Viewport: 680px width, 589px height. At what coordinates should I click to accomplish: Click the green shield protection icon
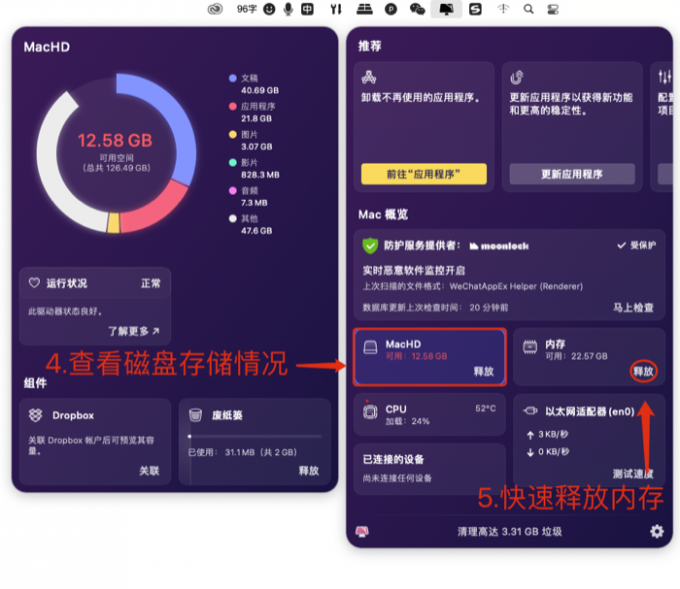point(370,245)
